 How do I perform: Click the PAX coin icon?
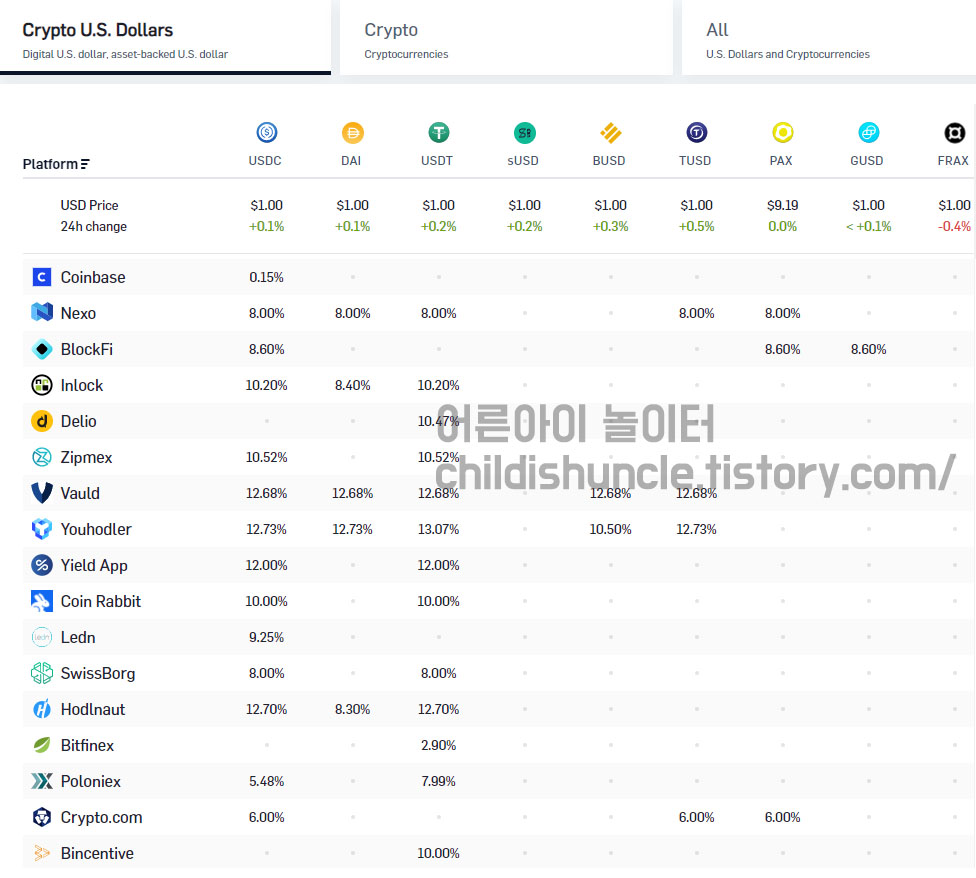click(x=782, y=133)
